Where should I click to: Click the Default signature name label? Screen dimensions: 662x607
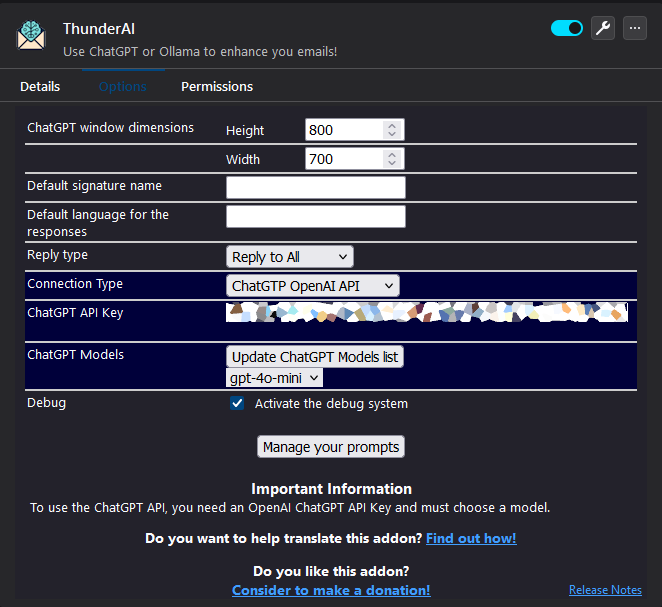click(94, 186)
